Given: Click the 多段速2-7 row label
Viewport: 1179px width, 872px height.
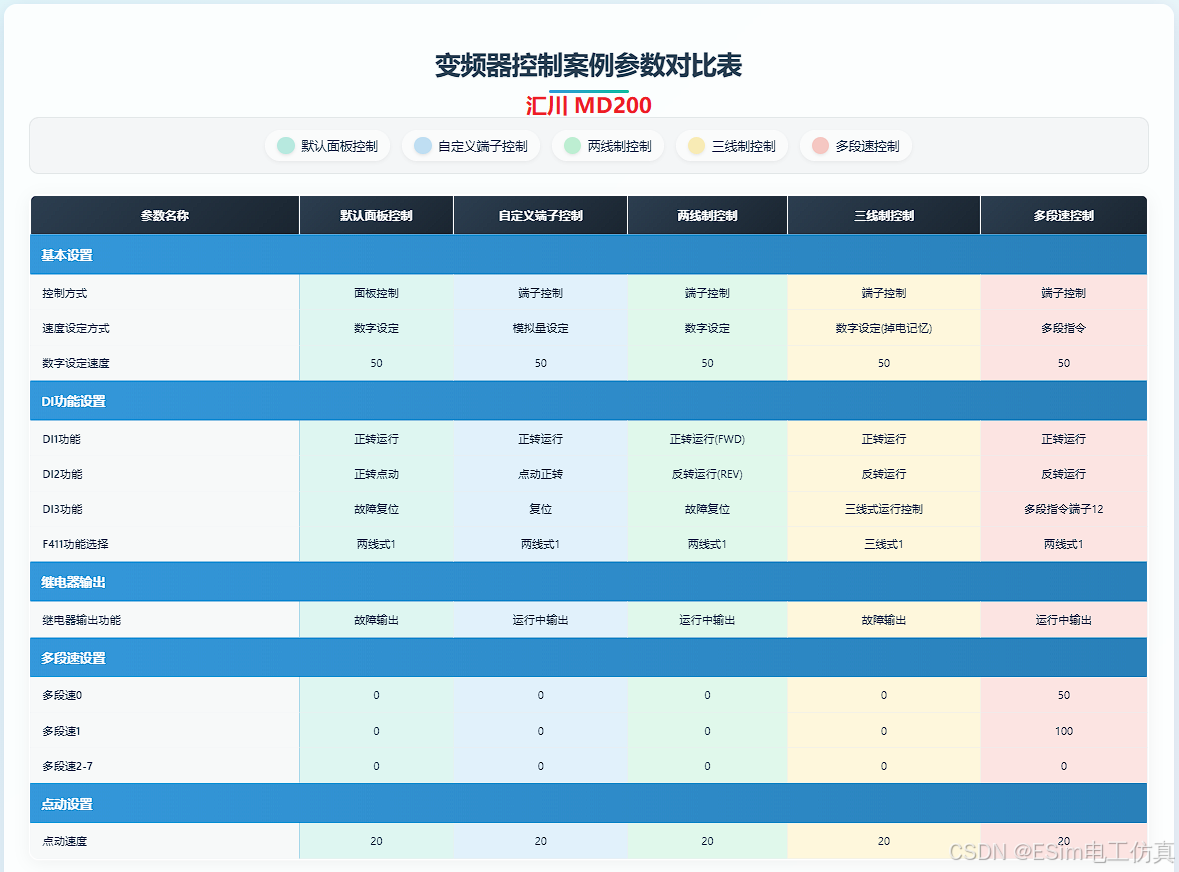Looking at the screenshot, I should [68, 766].
